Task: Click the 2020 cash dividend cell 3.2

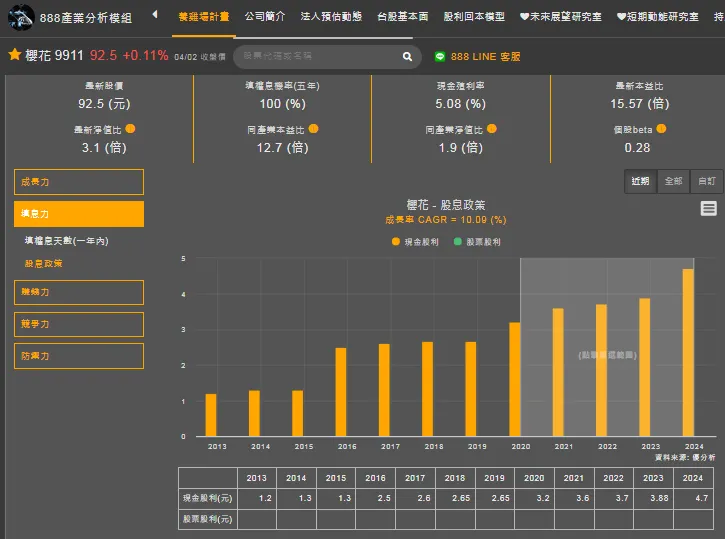Action: (535, 498)
